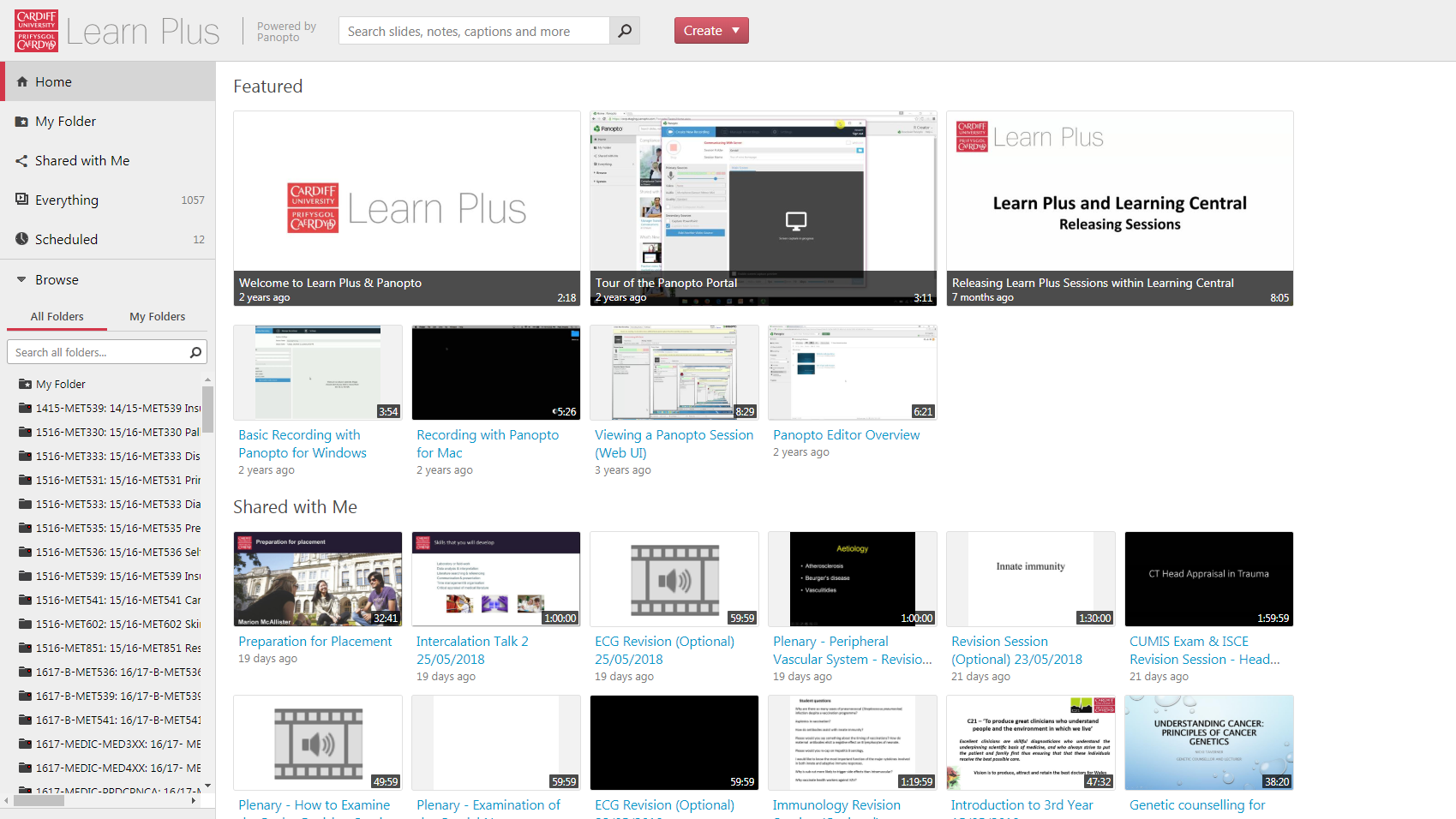Image resolution: width=1456 pixels, height=819 pixels.
Task: Click the Scheduled clock icon
Action: (22, 239)
